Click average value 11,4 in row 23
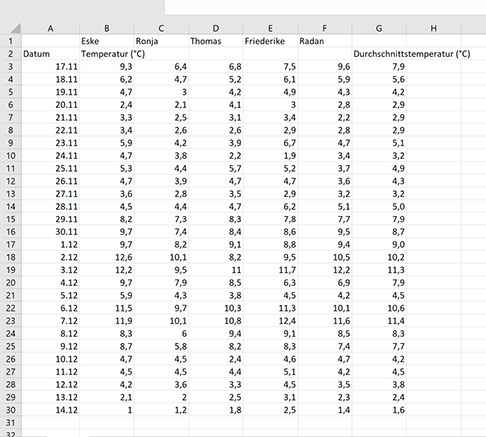The height and width of the screenshot is (437, 486). pos(379,321)
